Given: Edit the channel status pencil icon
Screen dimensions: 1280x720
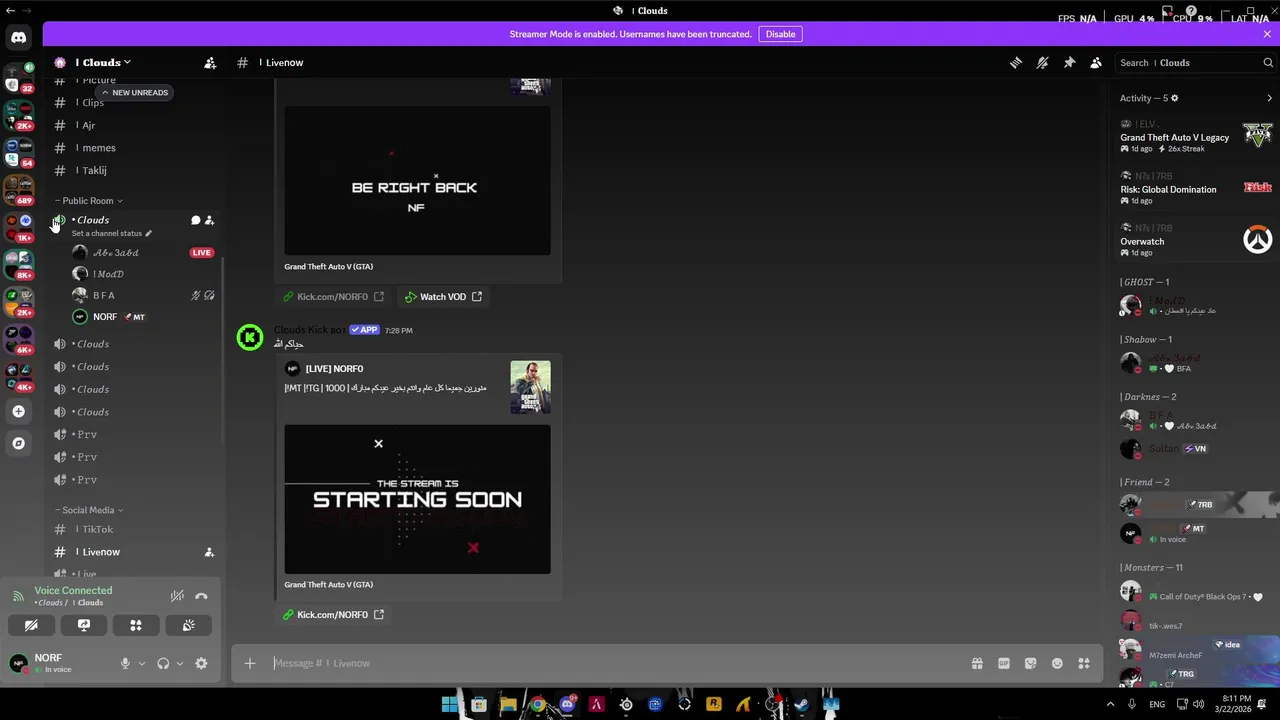Looking at the screenshot, I should (x=148, y=233).
